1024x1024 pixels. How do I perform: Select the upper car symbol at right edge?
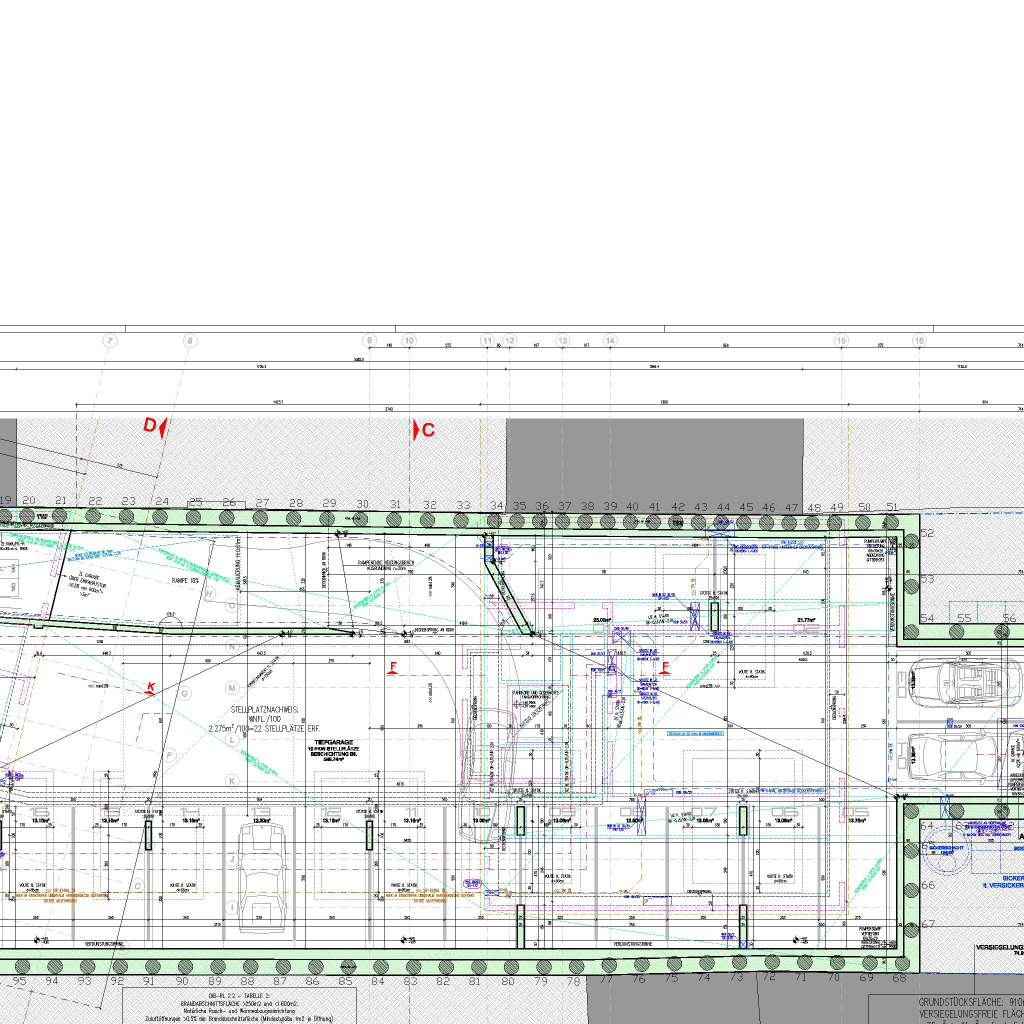pos(960,682)
